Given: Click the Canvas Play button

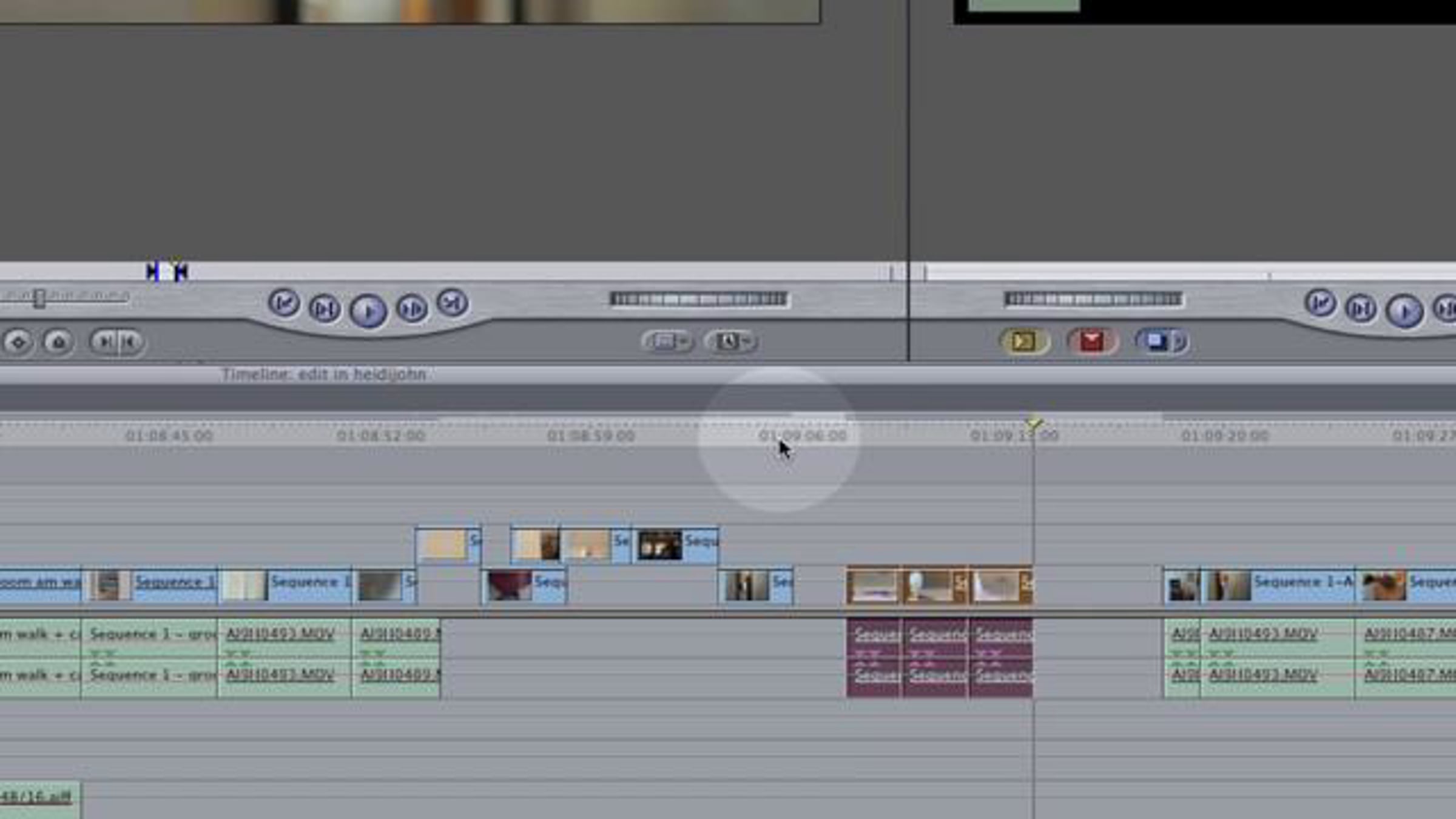Looking at the screenshot, I should (x=1404, y=311).
